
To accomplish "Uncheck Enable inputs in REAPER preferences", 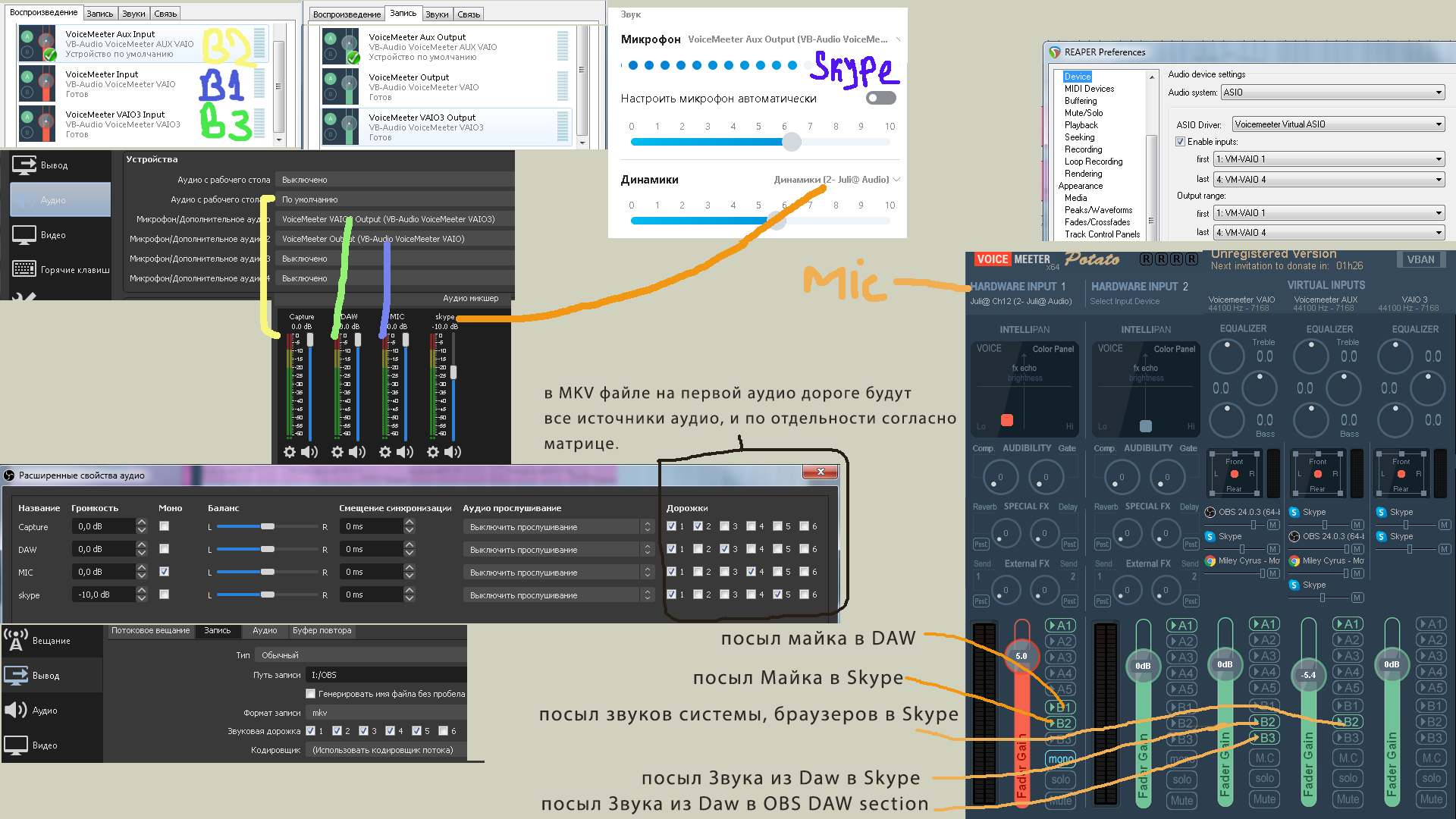I will pos(1180,142).
